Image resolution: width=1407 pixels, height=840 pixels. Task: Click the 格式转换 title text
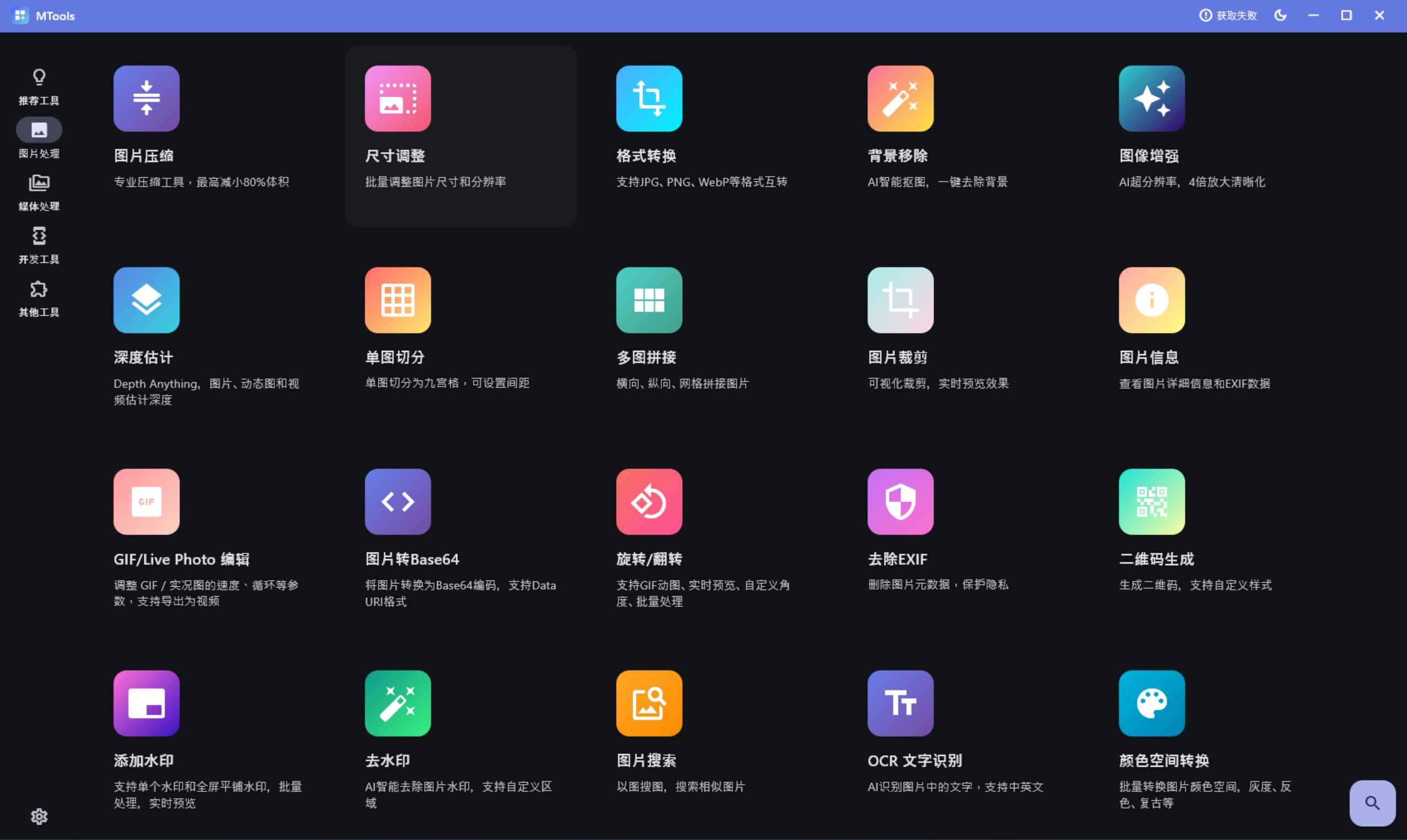pyautogui.click(x=646, y=156)
